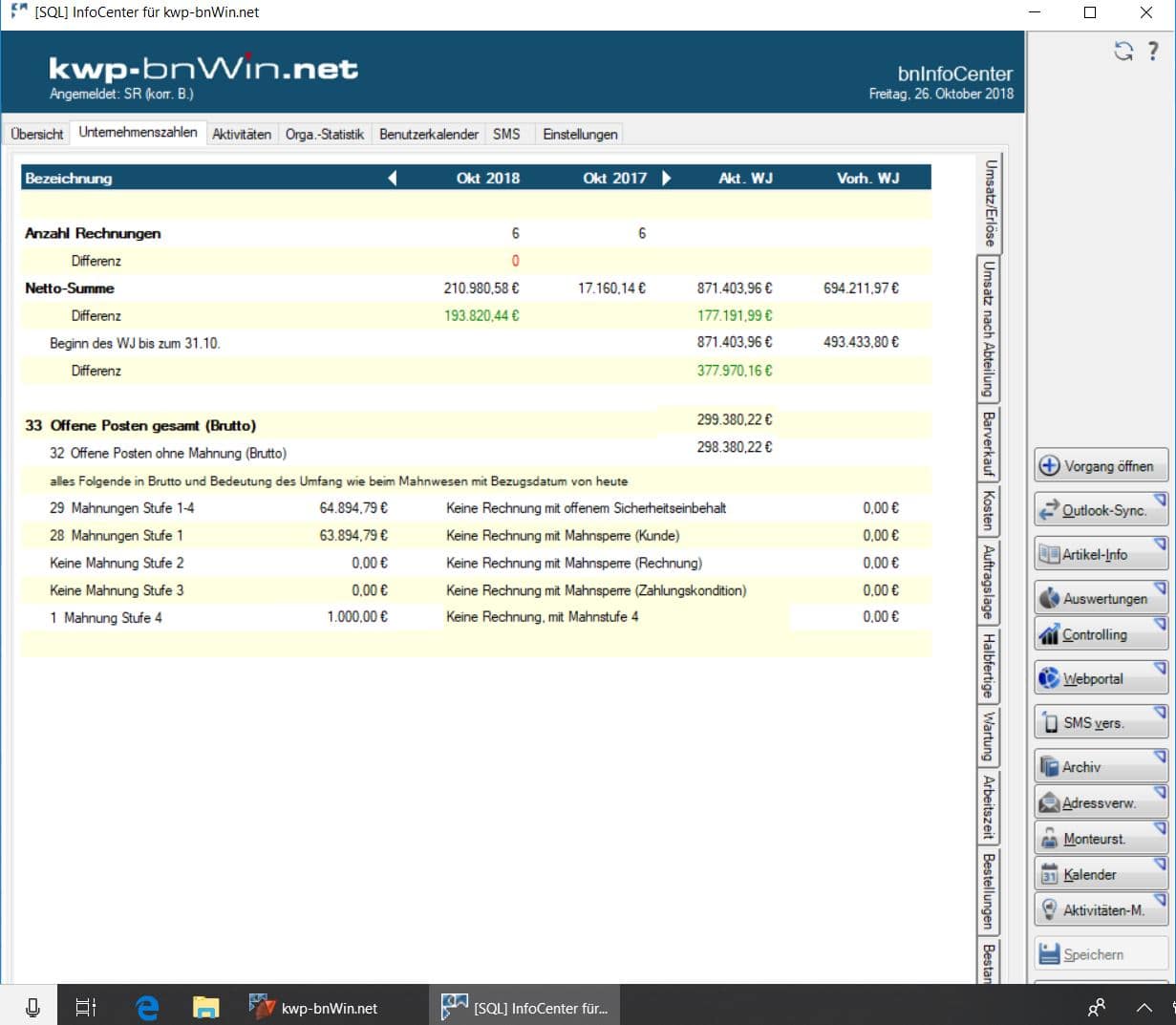Click the Vorgang öffnen button

coord(1100,466)
